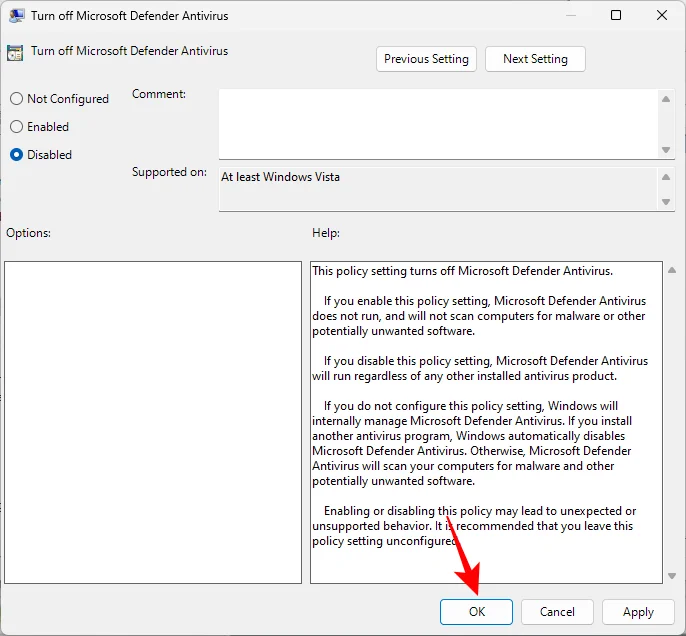Click paragraph starting 'If you disable this policy'
Viewport: 686px width, 636px height.
pos(480,368)
